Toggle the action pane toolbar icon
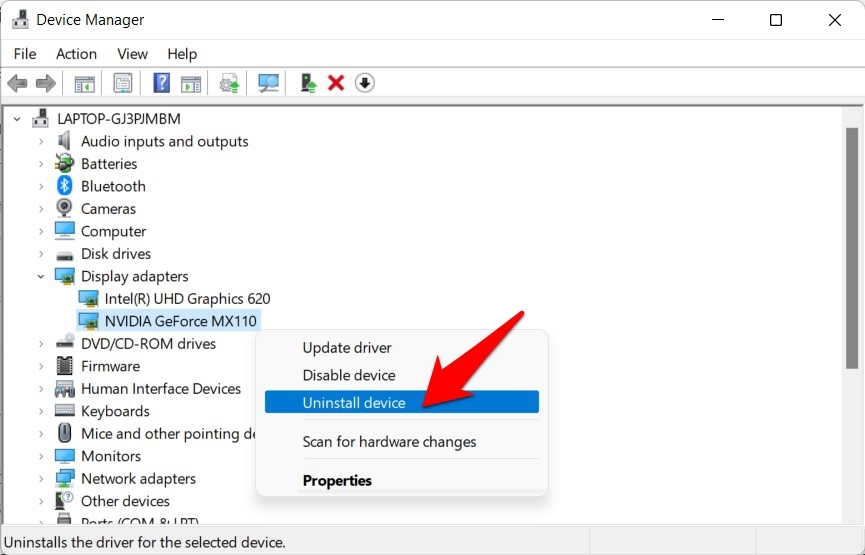The image size is (865, 555). (x=190, y=83)
